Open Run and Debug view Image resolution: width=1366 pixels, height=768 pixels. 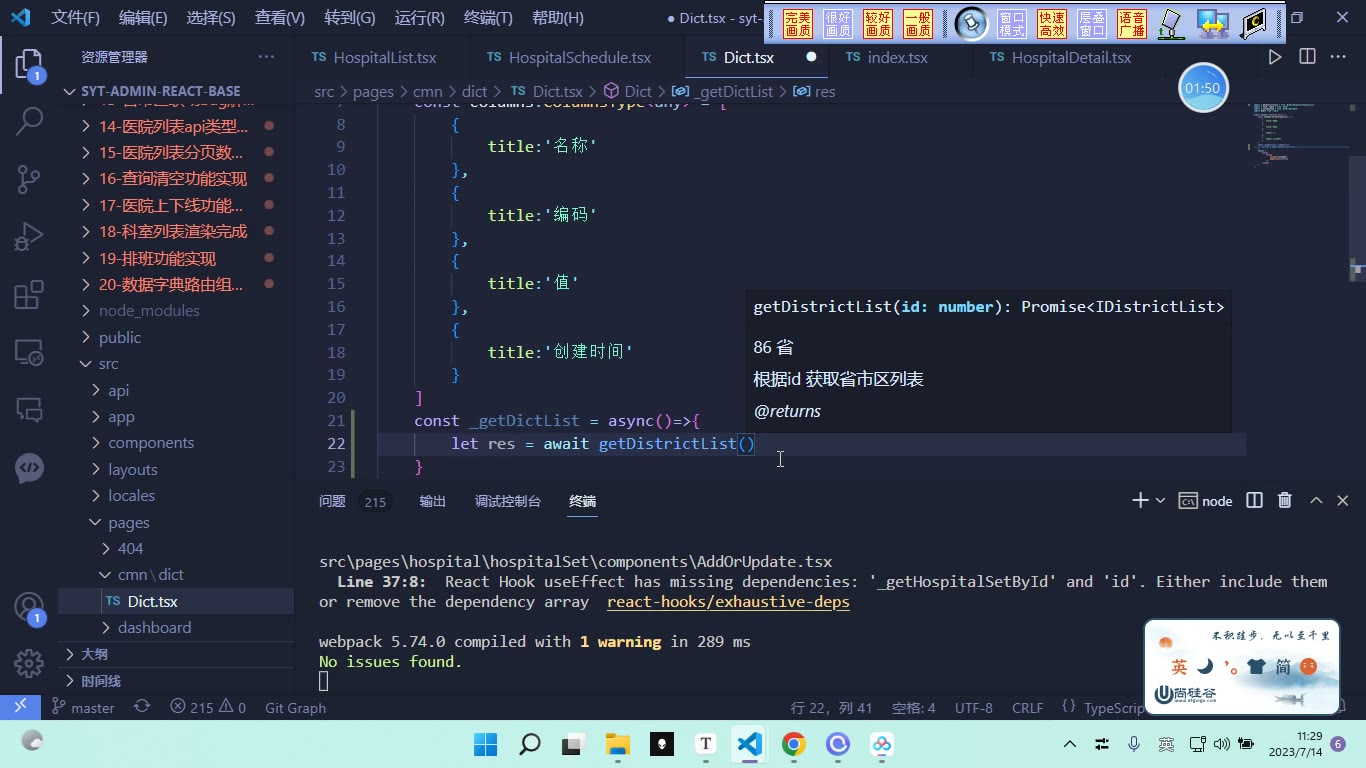pos(29,237)
